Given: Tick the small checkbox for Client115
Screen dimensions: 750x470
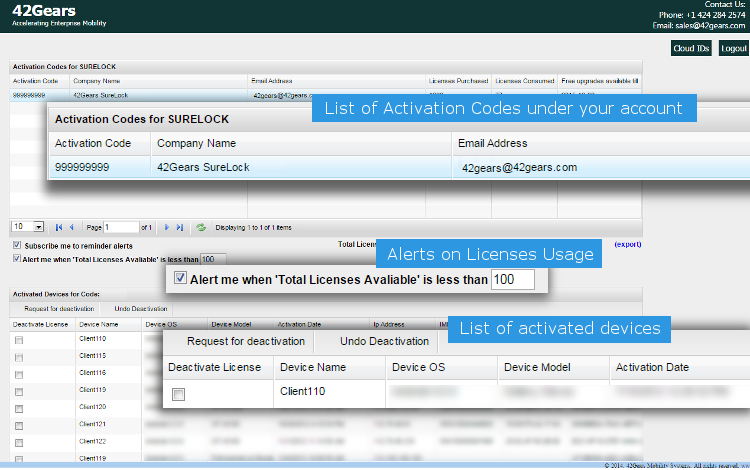Looking at the screenshot, I should (19, 357).
